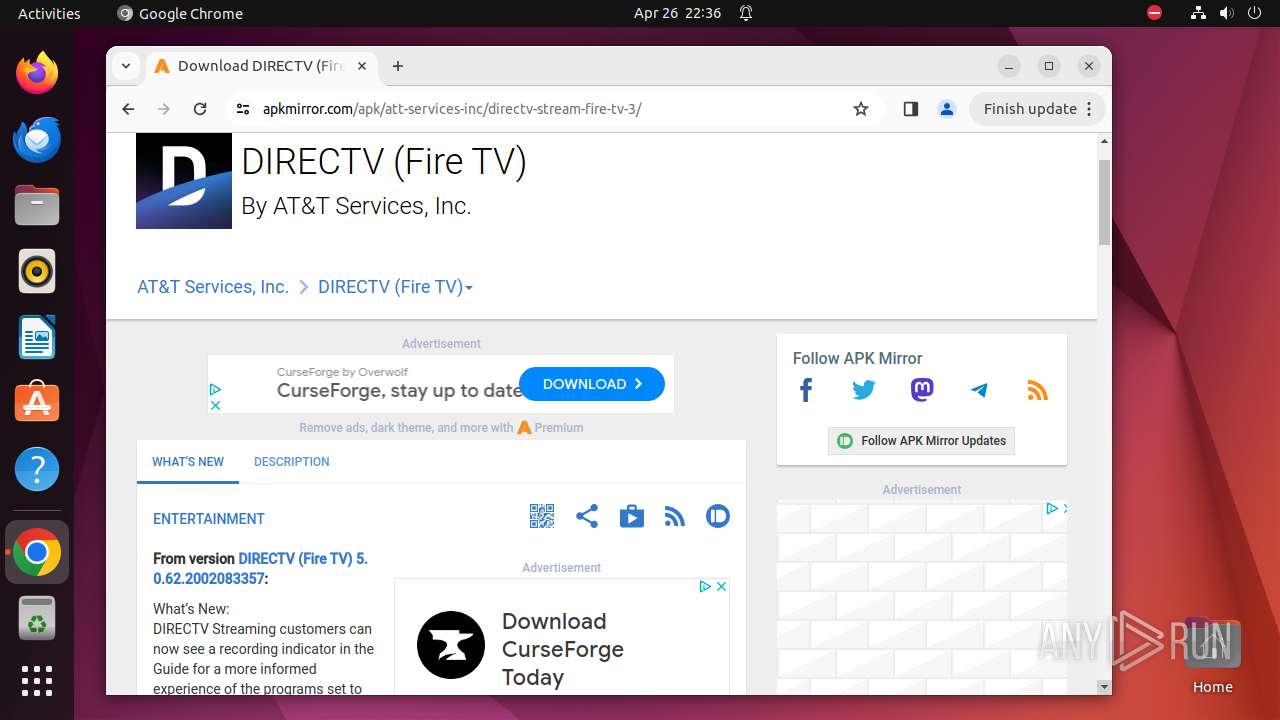Open a new Chrome tab
Screen dimensions: 1280x720
click(x=398, y=66)
